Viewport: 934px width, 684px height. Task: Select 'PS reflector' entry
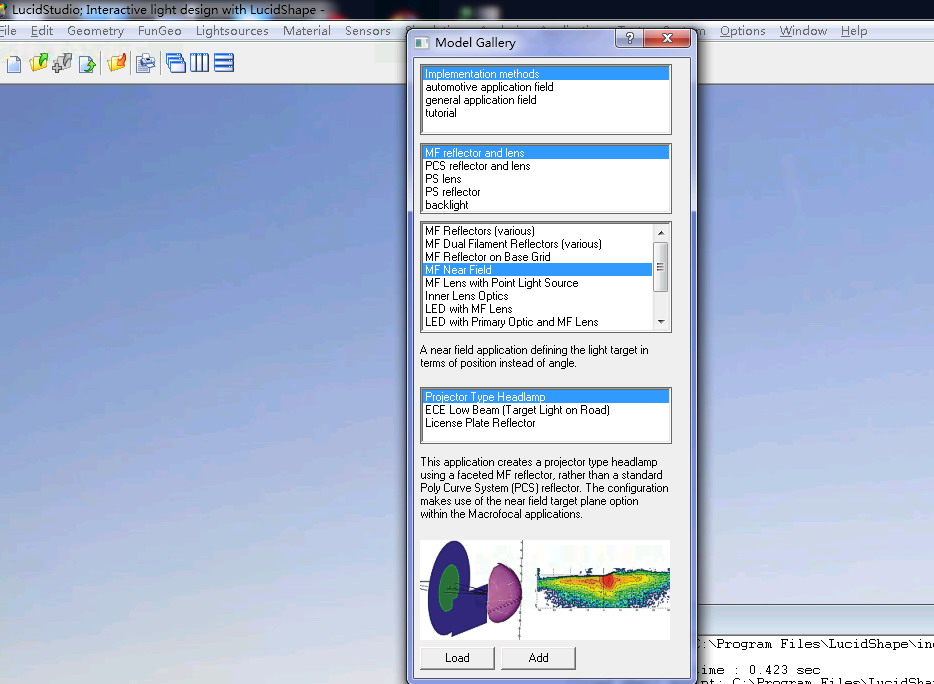[546, 192]
